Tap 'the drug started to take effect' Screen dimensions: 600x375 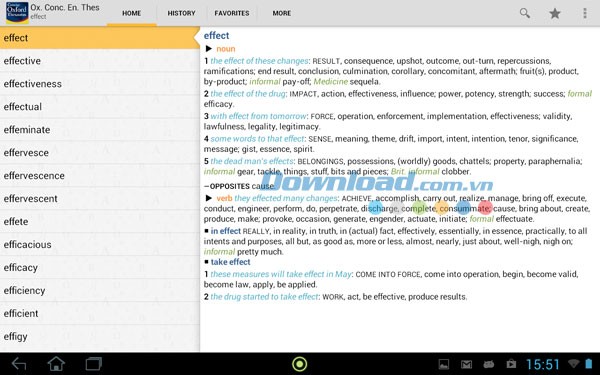click(264, 297)
